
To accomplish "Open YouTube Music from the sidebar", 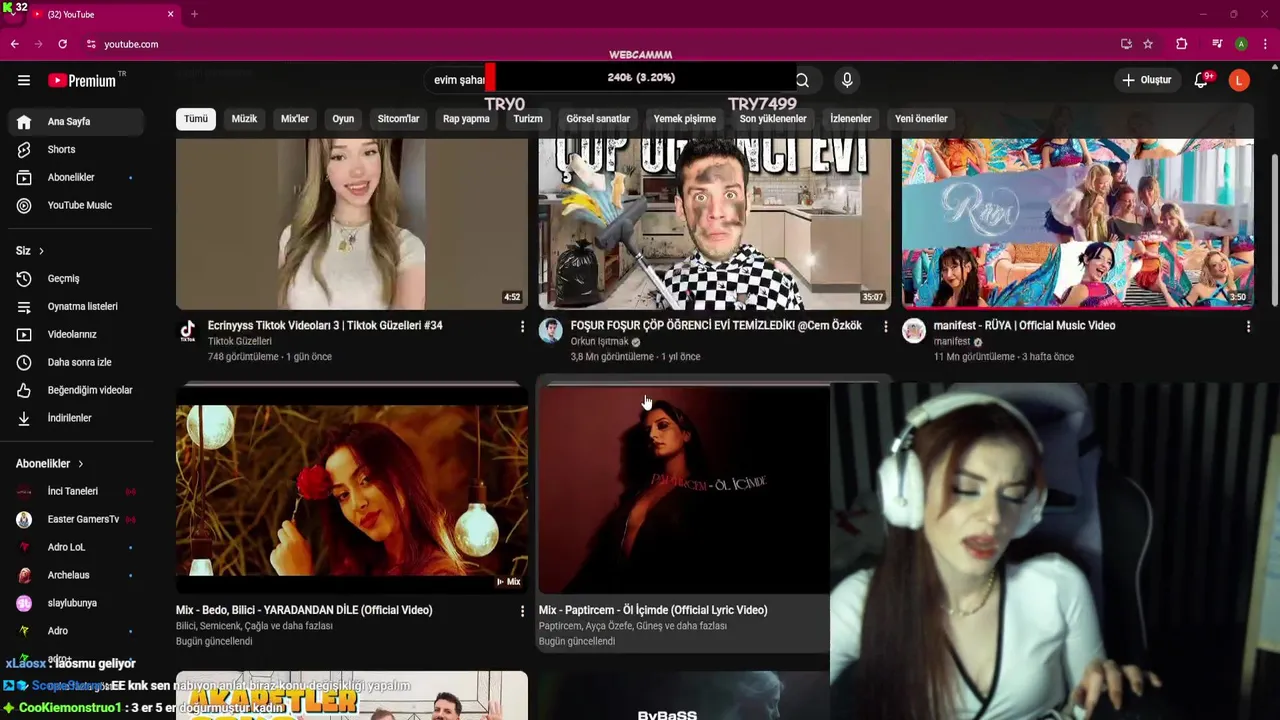I will click(76, 206).
